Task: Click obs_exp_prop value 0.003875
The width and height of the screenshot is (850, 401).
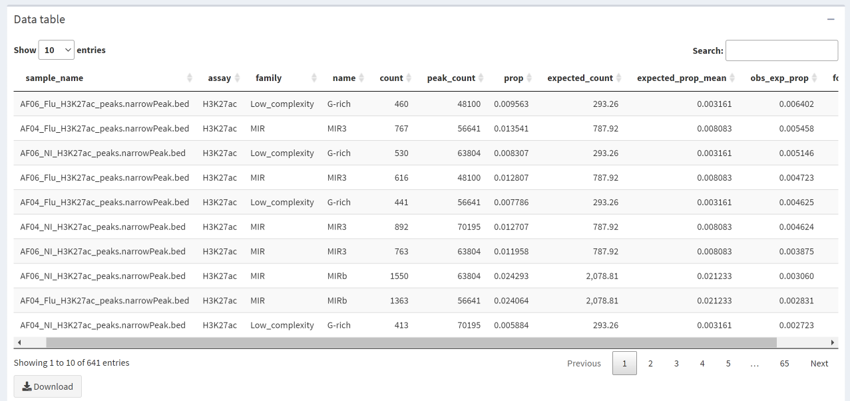Action: point(796,251)
